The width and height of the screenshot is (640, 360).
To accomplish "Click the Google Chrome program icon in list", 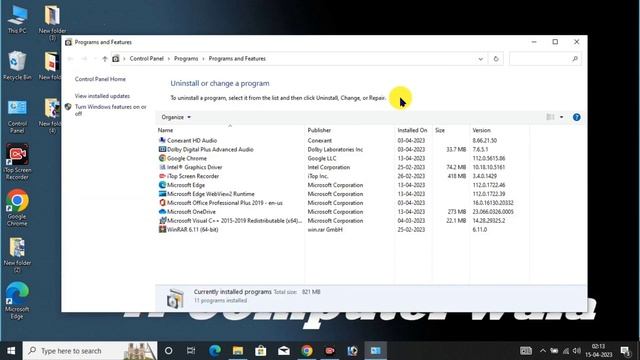I will click(x=162, y=158).
